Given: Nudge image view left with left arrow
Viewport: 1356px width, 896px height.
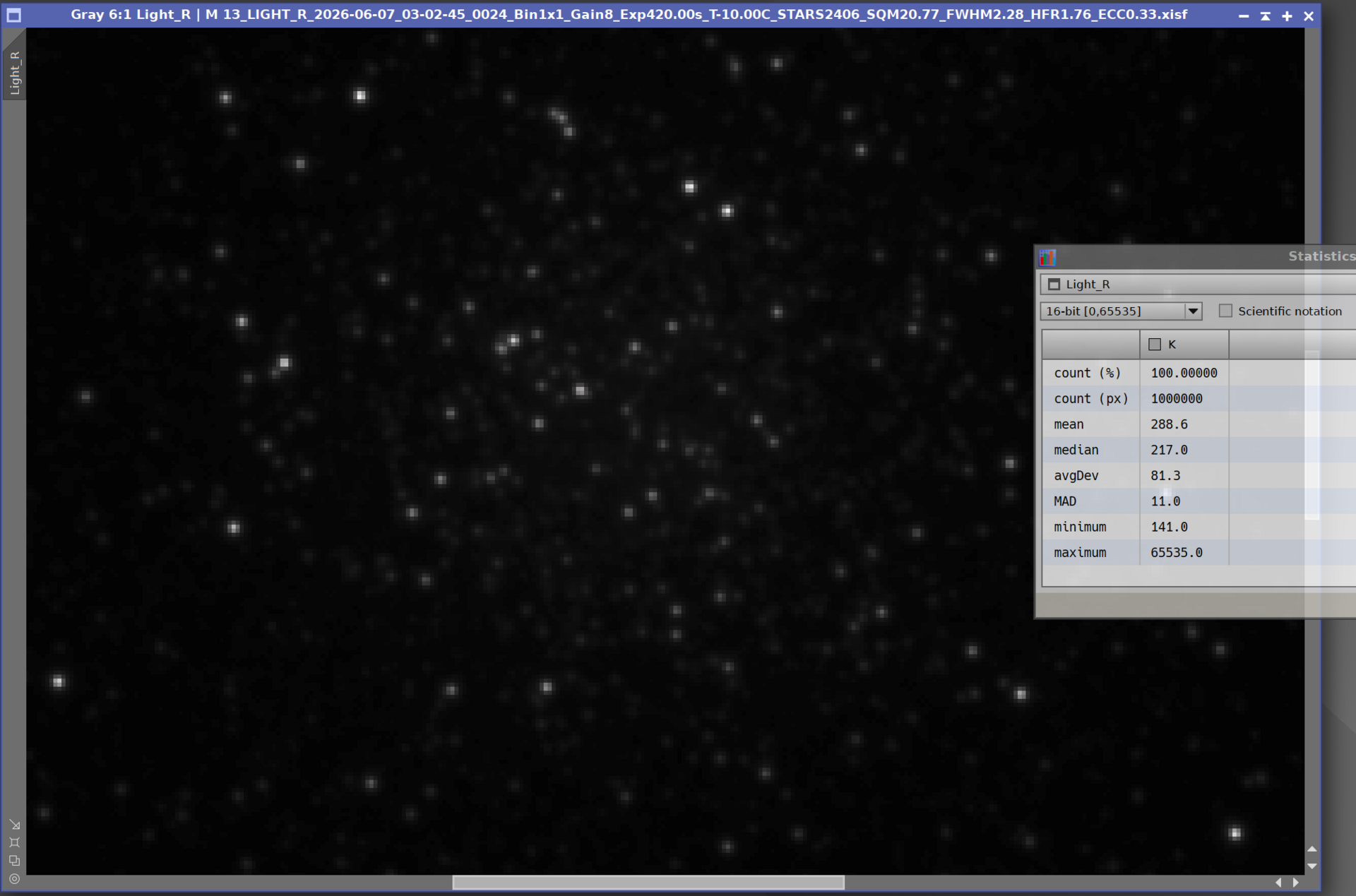Looking at the screenshot, I should tap(1278, 883).
